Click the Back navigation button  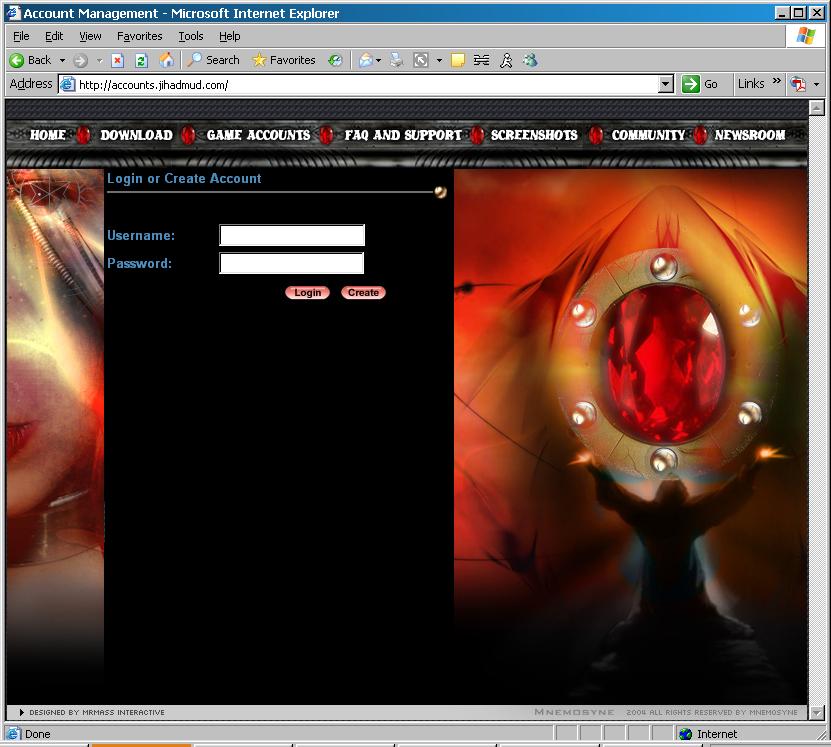31,60
